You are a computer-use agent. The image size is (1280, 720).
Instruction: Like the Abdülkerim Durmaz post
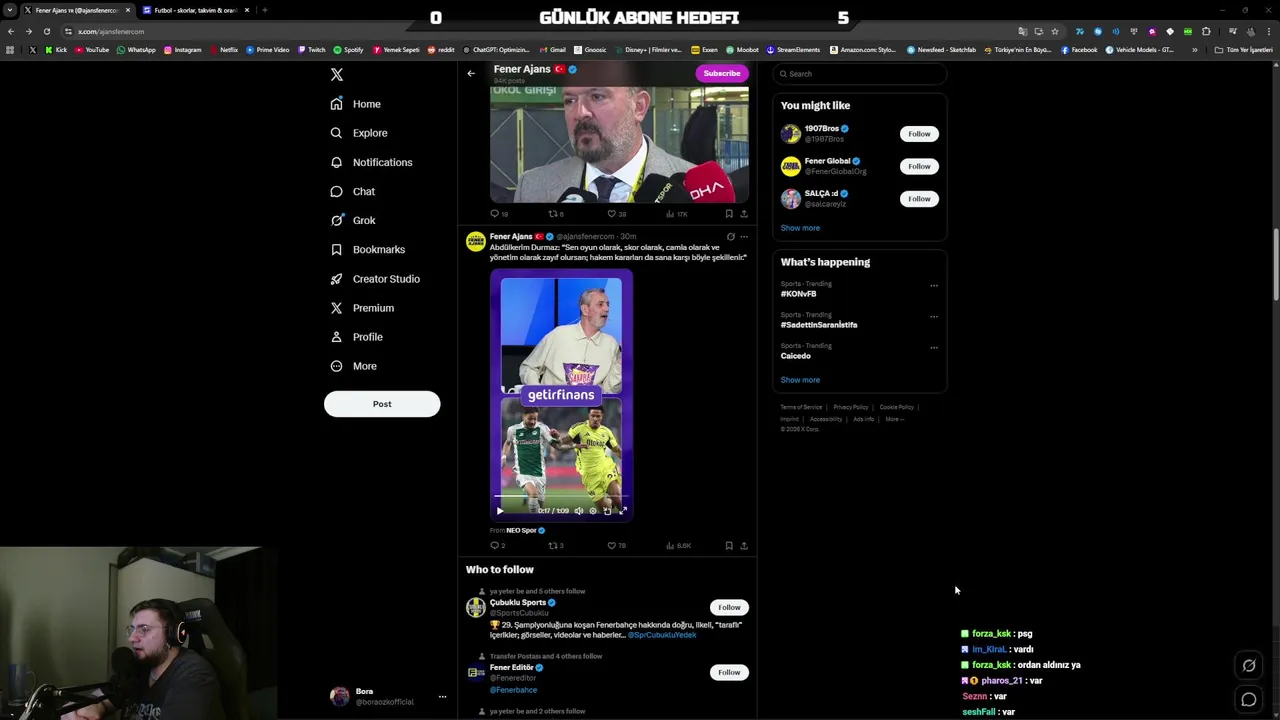(x=617, y=546)
